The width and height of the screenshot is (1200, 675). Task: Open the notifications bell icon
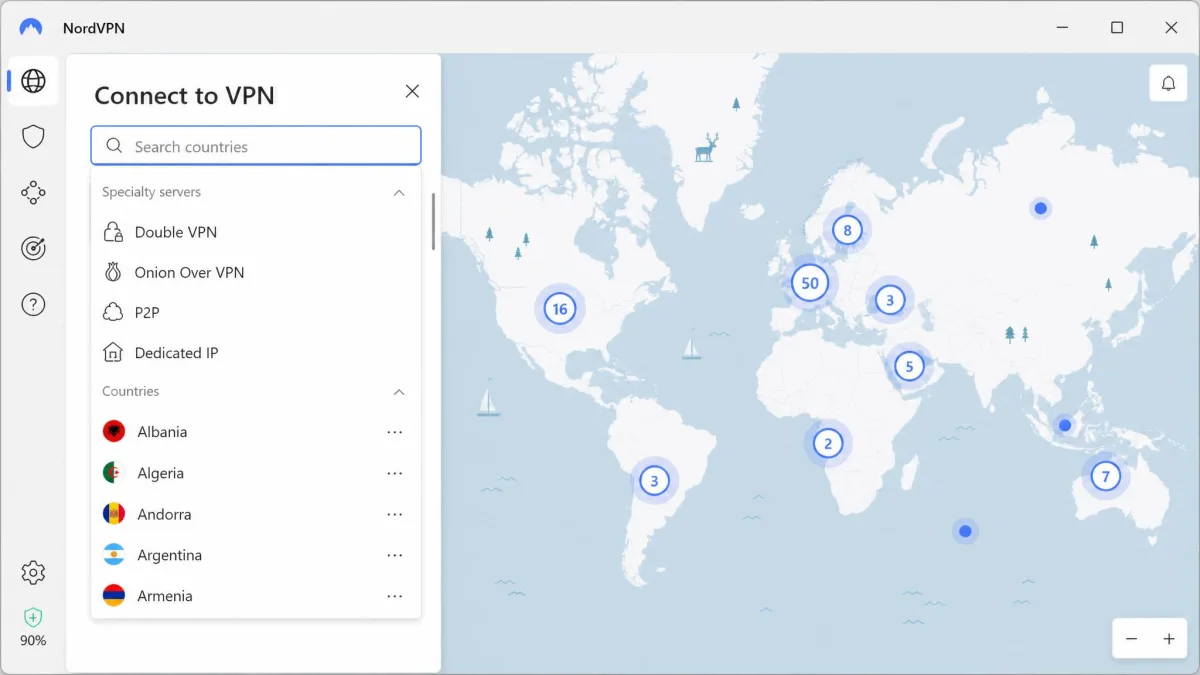[1168, 83]
